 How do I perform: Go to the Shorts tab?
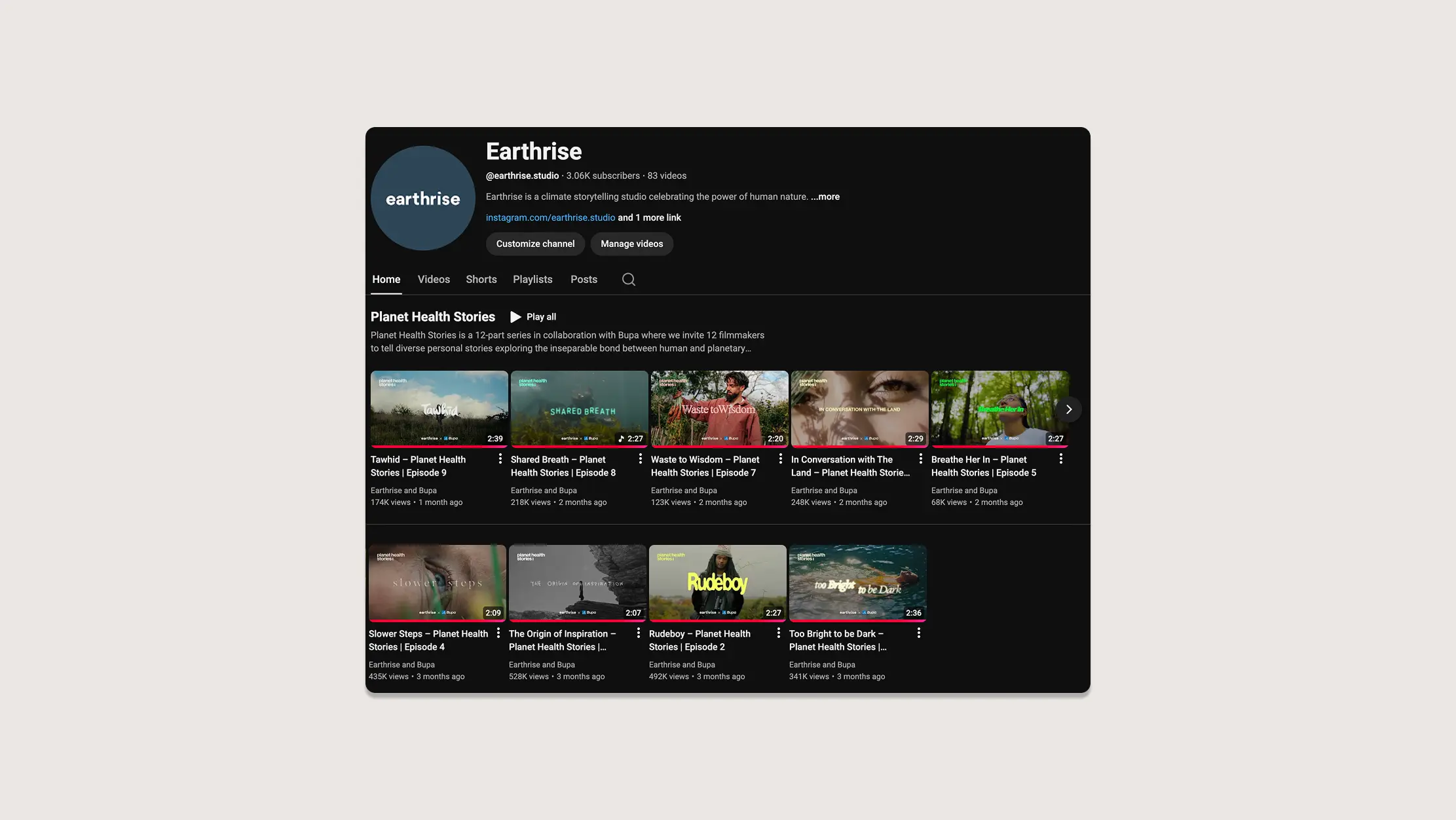coord(481,280)
